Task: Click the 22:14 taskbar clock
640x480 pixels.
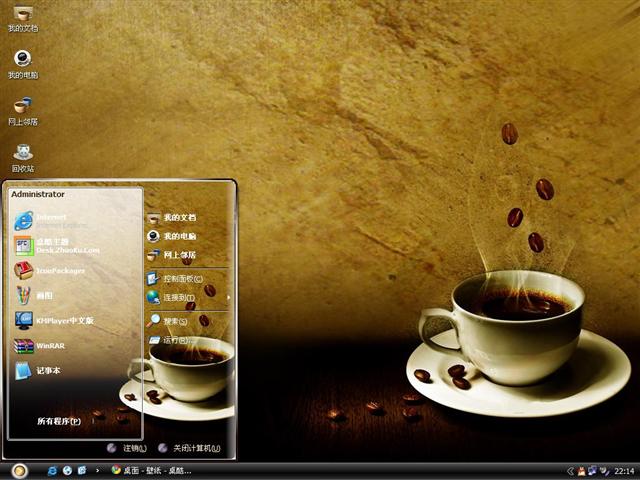Action: [624, 471]
